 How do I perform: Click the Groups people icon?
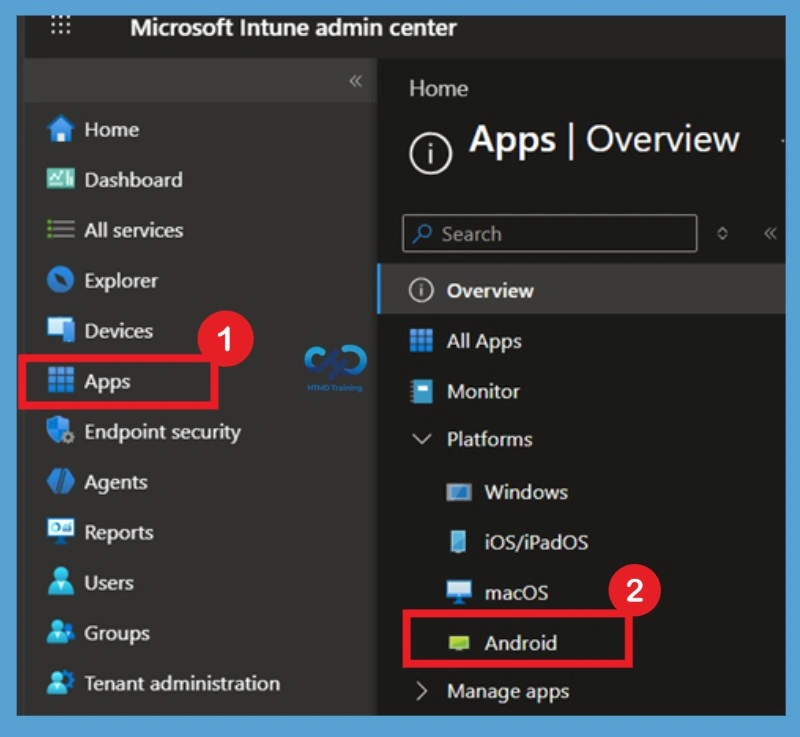pyautogui.click(x=61, y=631)
